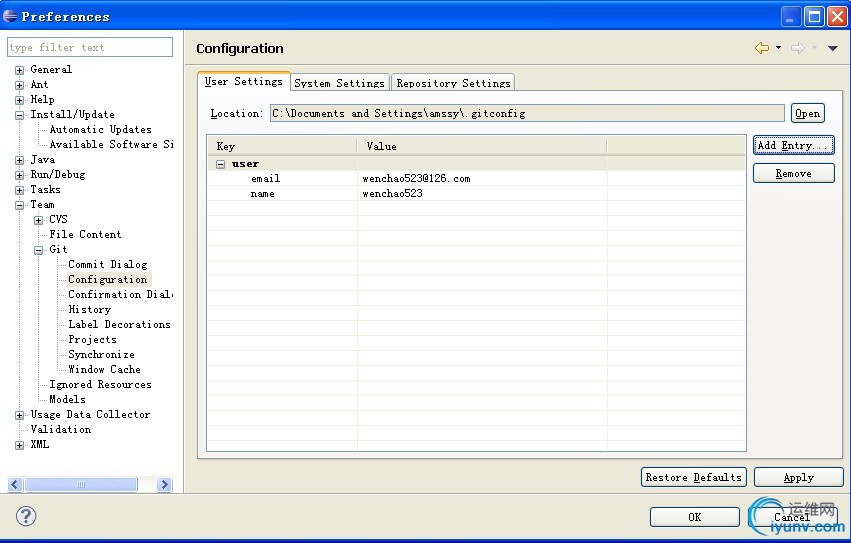Image resolution: width=851 pixels, height=543 pixels.
Task: Select Available Software Sites tree item
Action: pyautogui.click(x=111, y=144)
